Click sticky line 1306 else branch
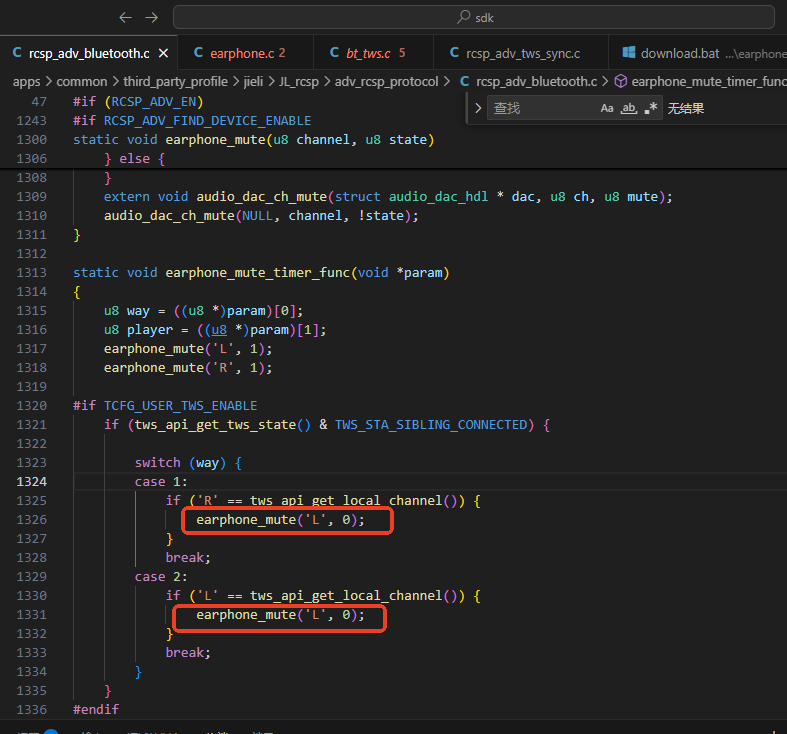This screenshot has width=787, height=734. pyautogui.click(x=135, y=159)
